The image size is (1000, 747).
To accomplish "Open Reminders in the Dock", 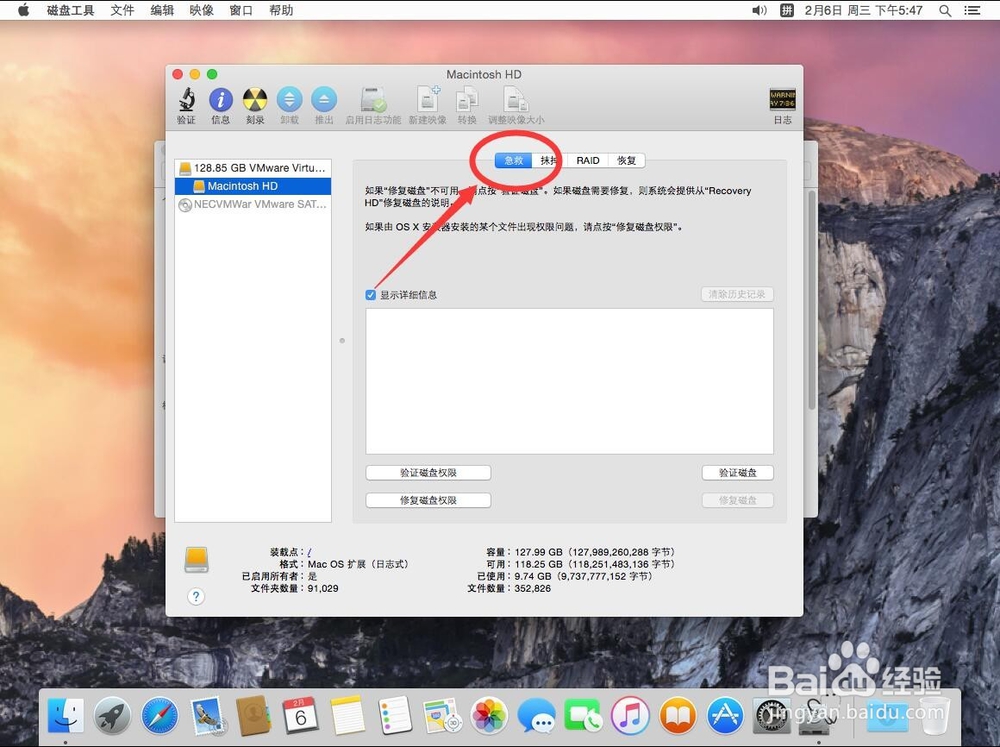I will (395, 715).
